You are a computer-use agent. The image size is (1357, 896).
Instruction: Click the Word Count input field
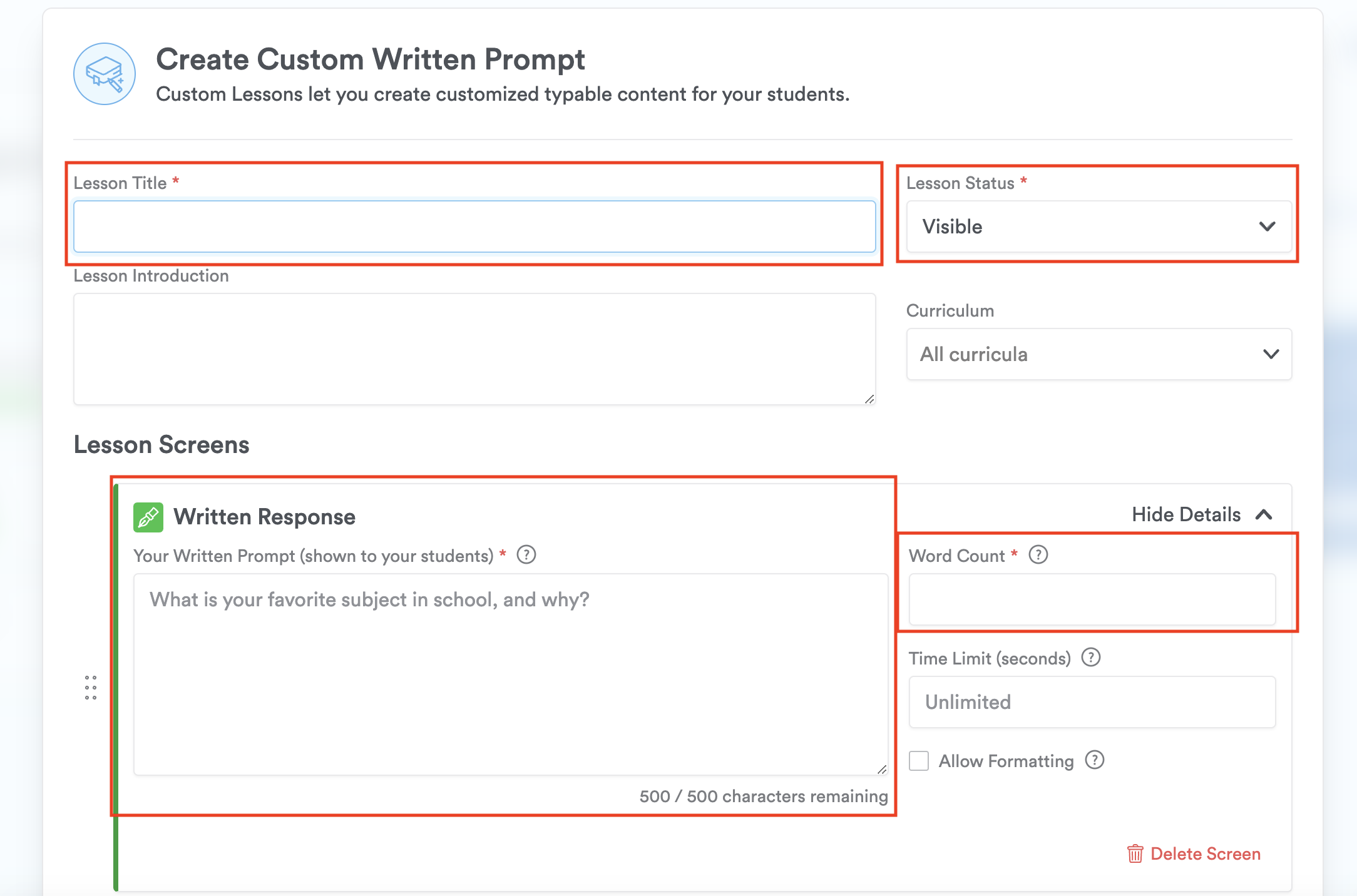point(1092,599)
